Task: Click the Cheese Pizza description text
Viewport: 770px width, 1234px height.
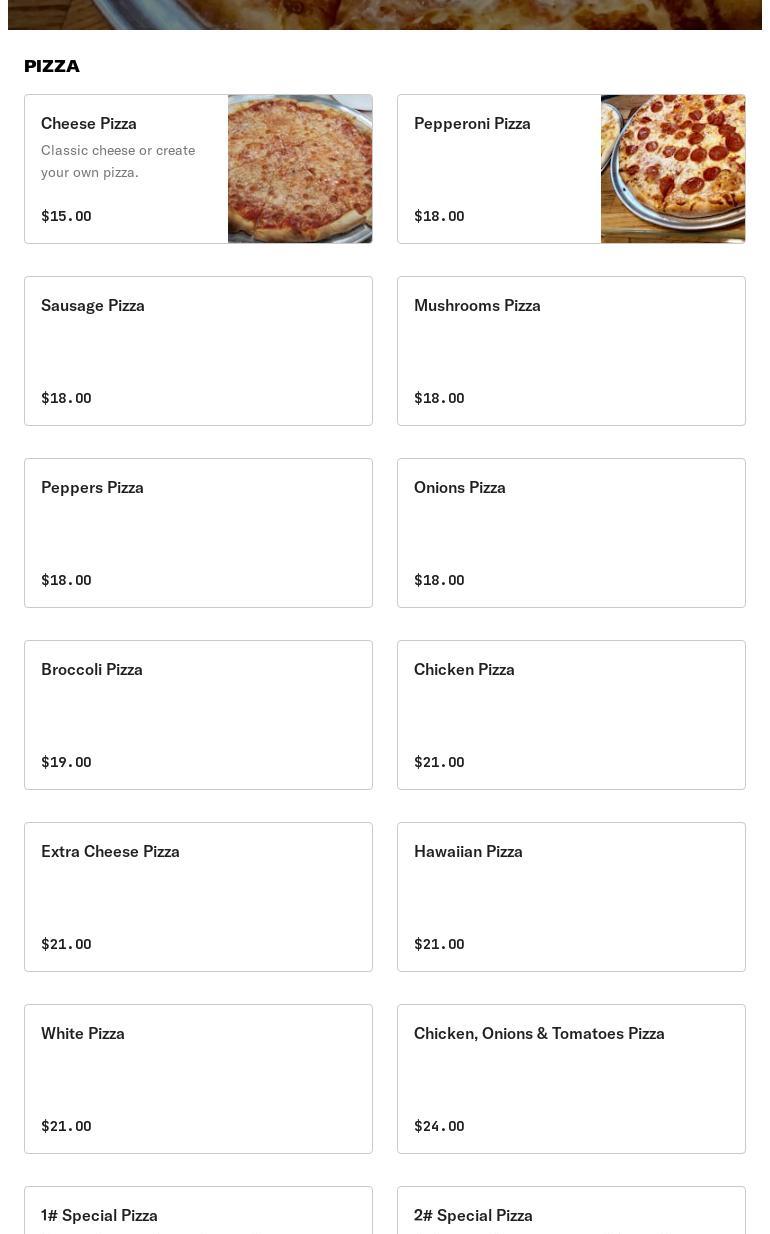Action: [x=118, y=161]
